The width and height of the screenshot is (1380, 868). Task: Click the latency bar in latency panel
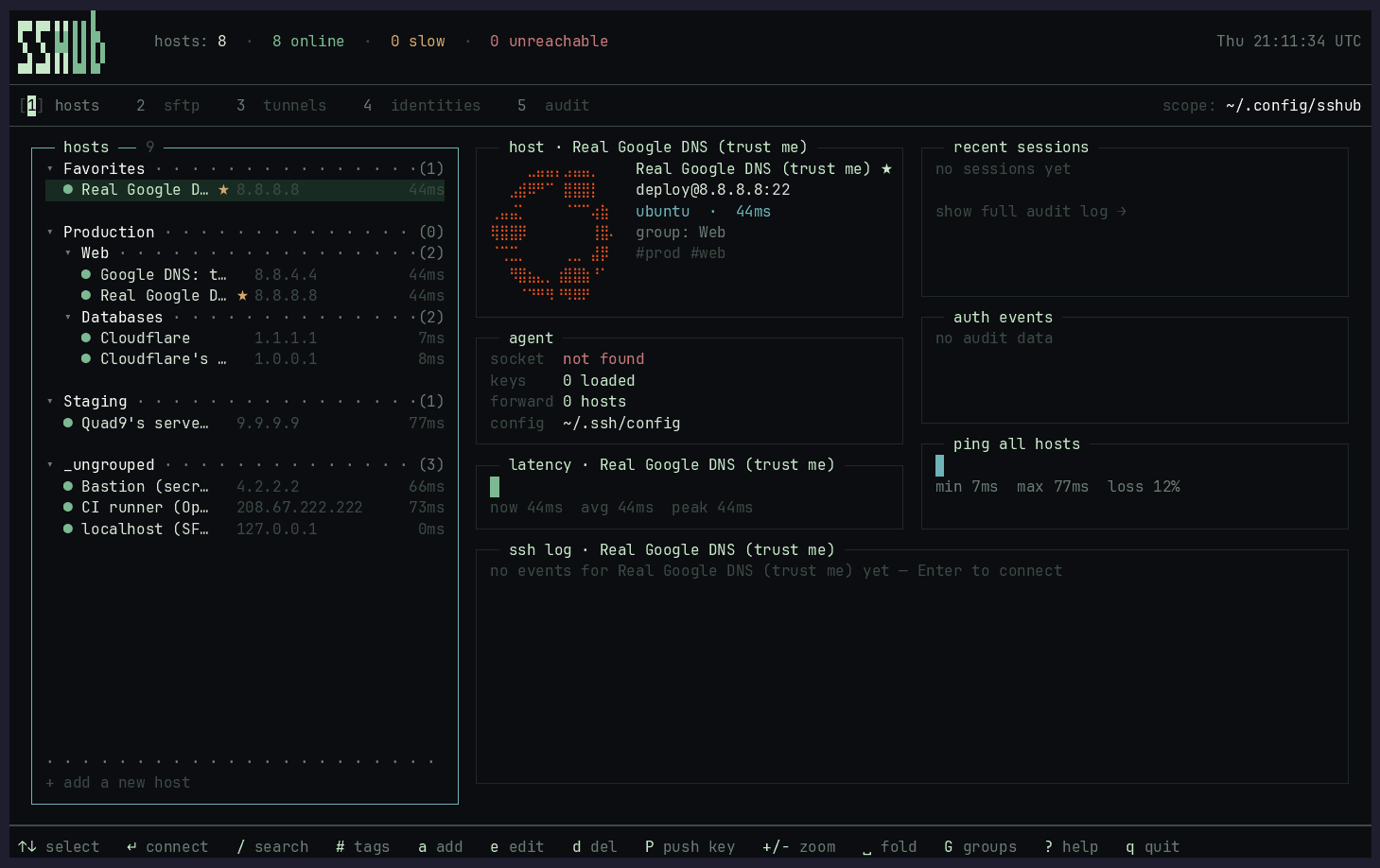495,487
